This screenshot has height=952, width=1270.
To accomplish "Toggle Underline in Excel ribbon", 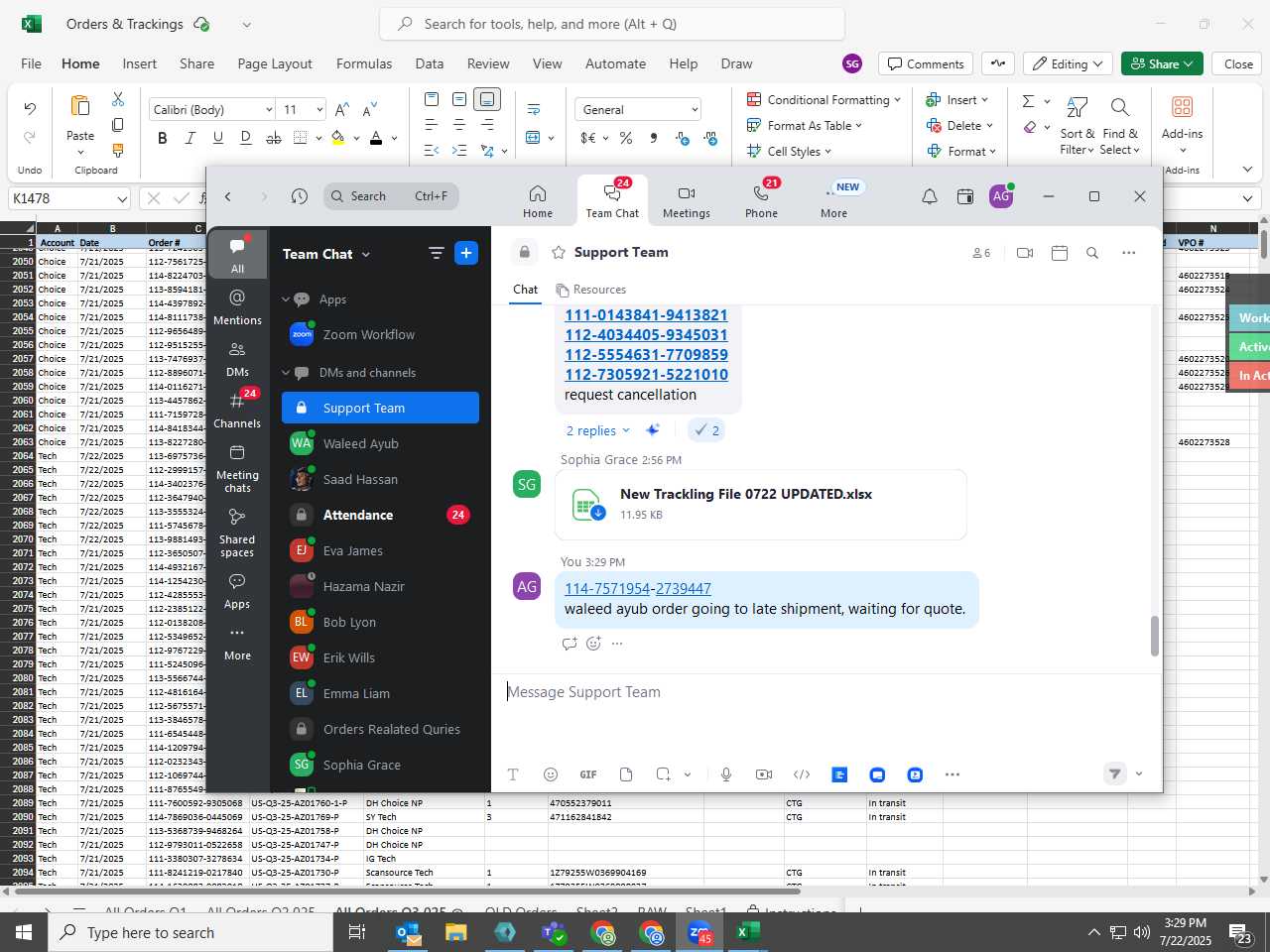I will pyautogui.click(x=218, y=138).
